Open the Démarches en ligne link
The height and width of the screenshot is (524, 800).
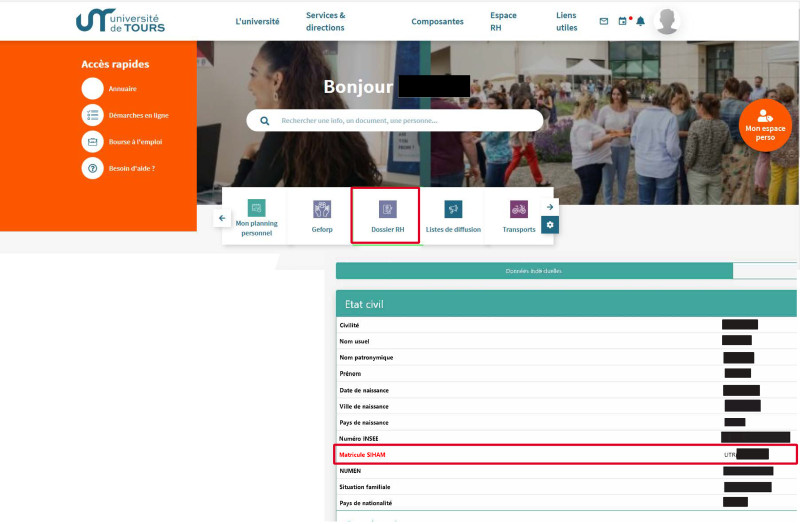[137, 115]
